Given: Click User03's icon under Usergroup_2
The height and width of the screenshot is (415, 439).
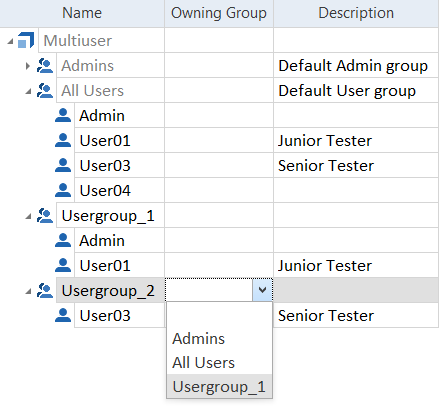Looking at the screenshot, I should point(63,315).
